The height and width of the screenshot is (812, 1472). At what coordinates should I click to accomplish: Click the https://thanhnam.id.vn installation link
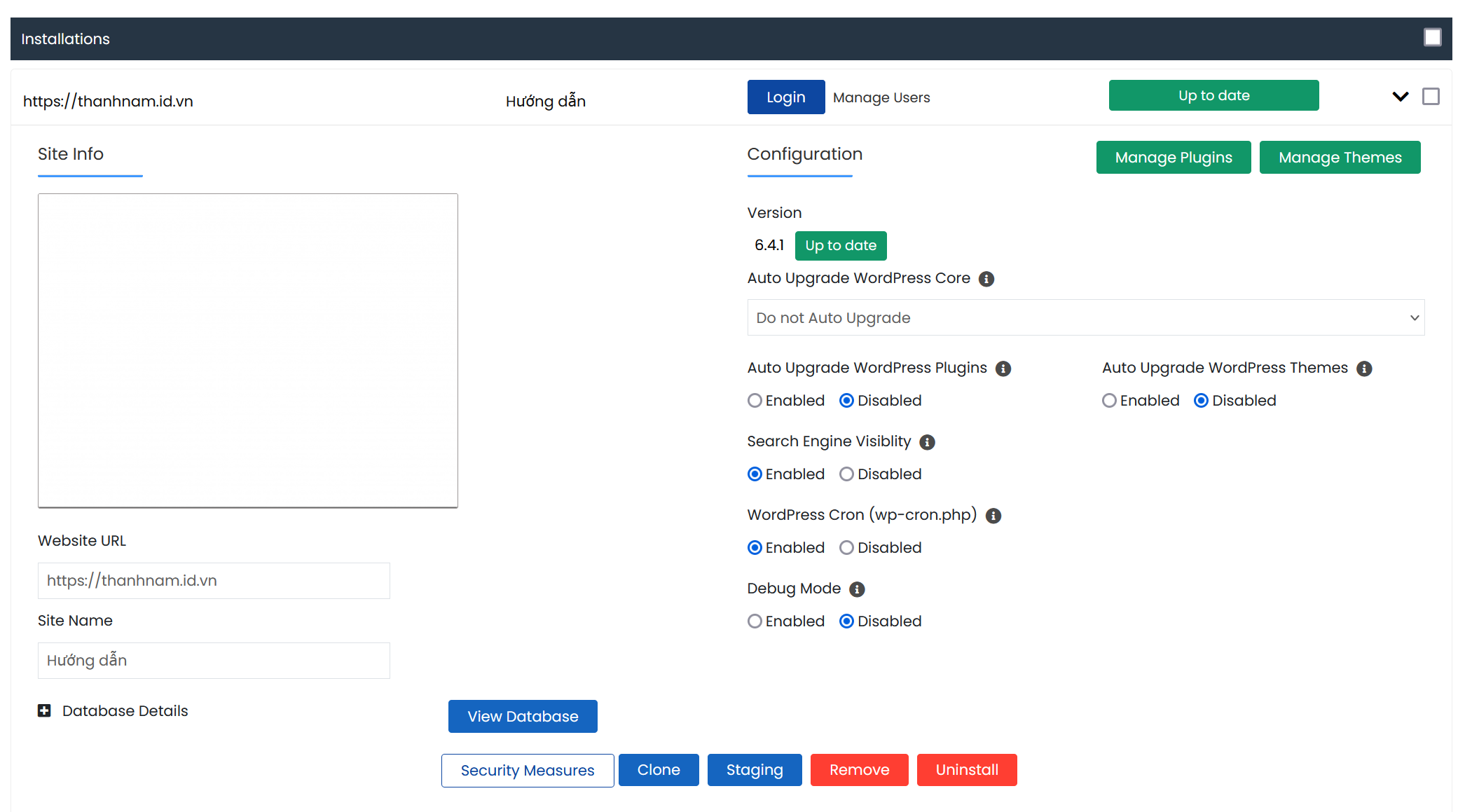pyautogui.click(x=108, y=101)
